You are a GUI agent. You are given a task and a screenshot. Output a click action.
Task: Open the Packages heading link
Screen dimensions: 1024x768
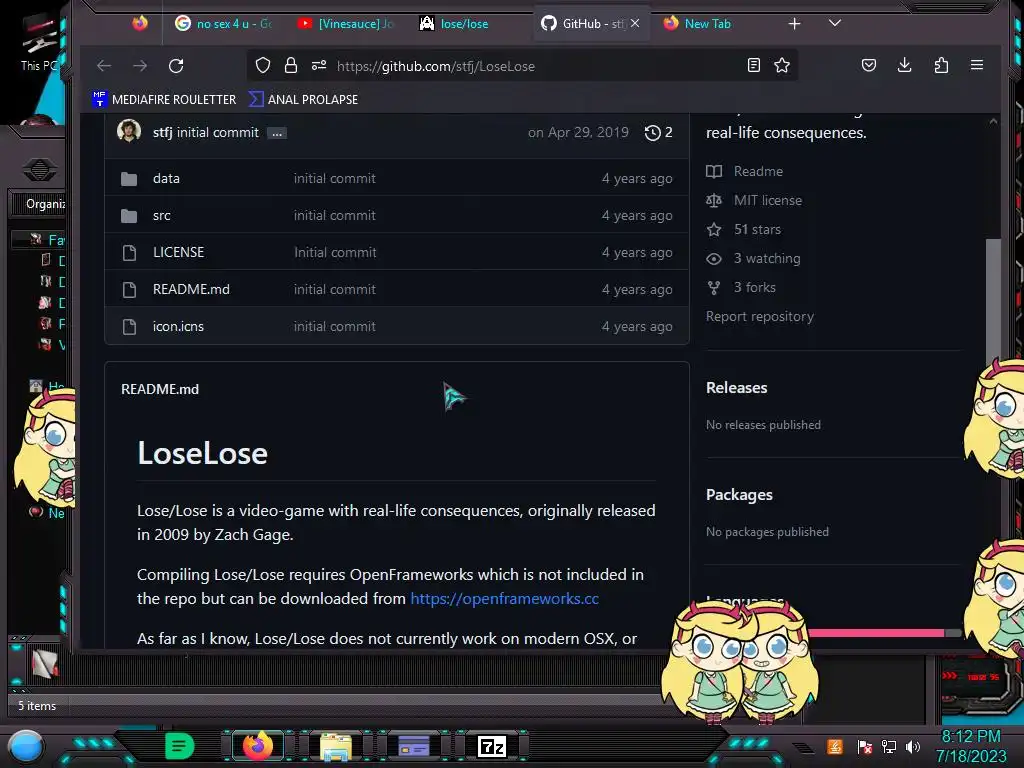click(739, 495)
